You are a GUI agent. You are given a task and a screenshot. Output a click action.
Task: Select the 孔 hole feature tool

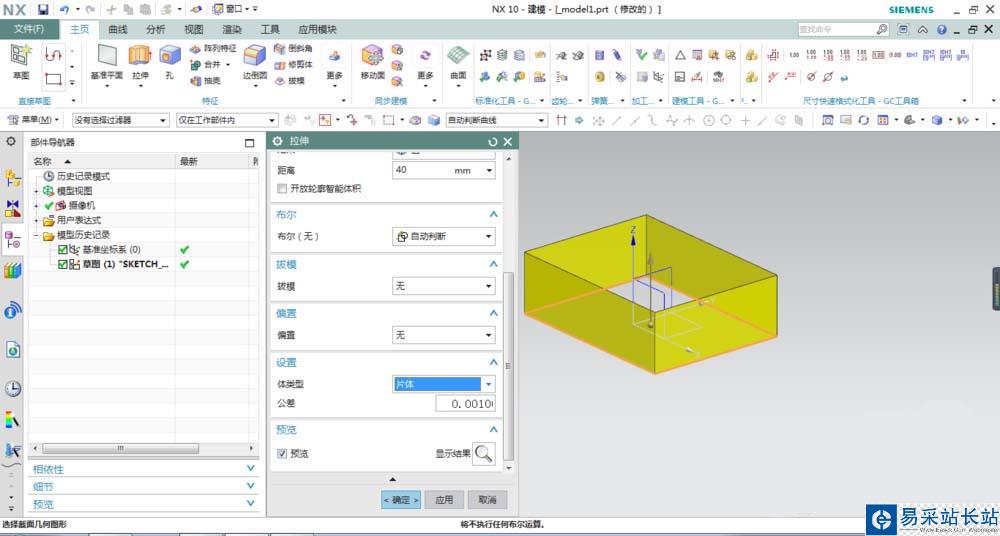169,56
